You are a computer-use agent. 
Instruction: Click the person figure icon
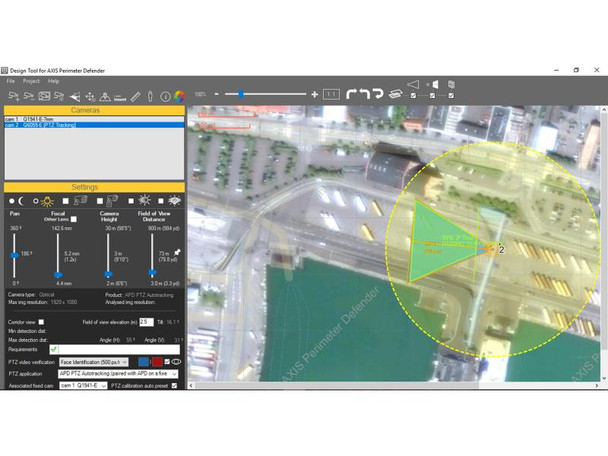(x=150, y=95)
